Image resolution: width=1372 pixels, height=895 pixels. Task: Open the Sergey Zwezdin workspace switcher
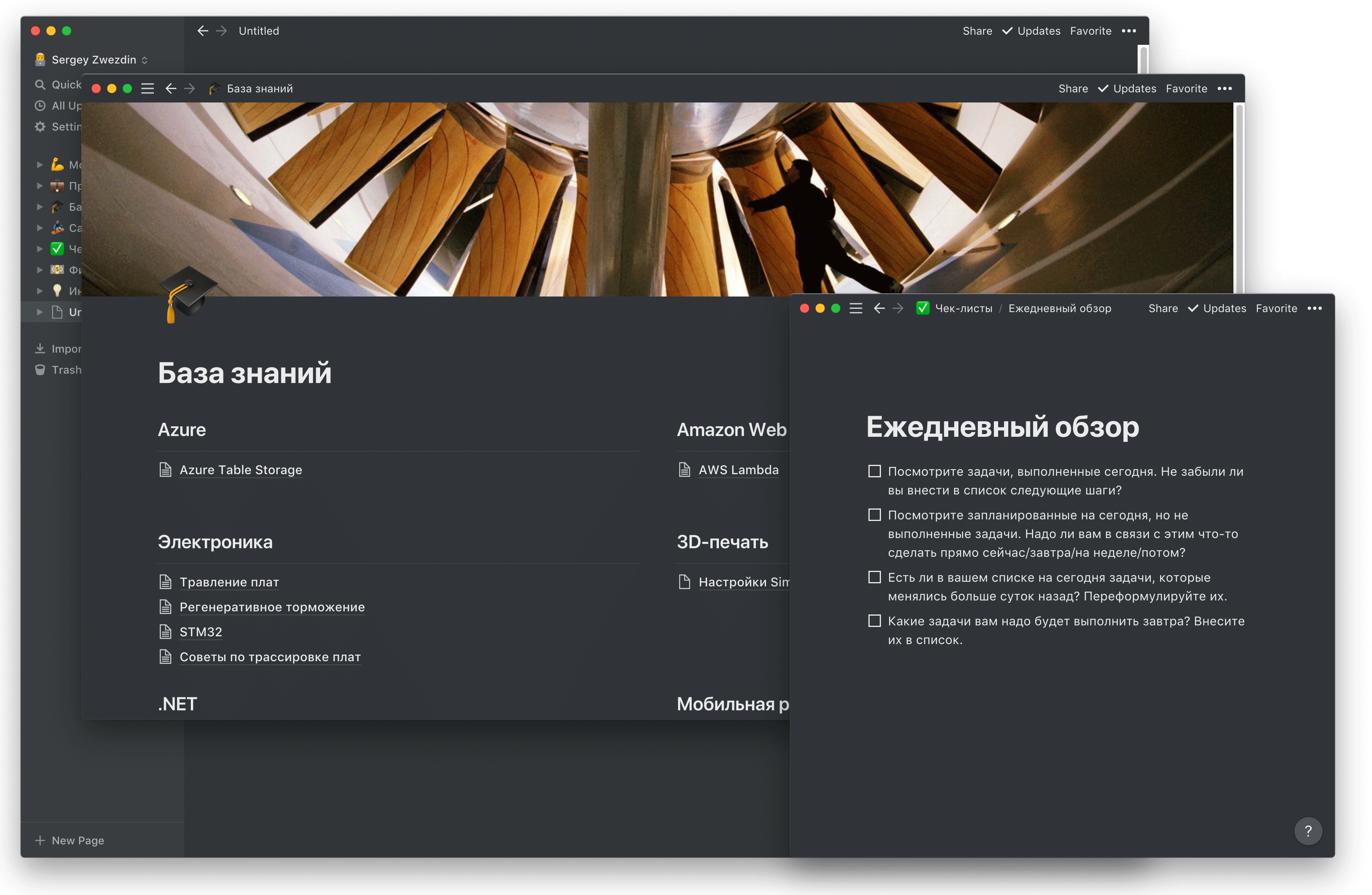pos(95,60)
